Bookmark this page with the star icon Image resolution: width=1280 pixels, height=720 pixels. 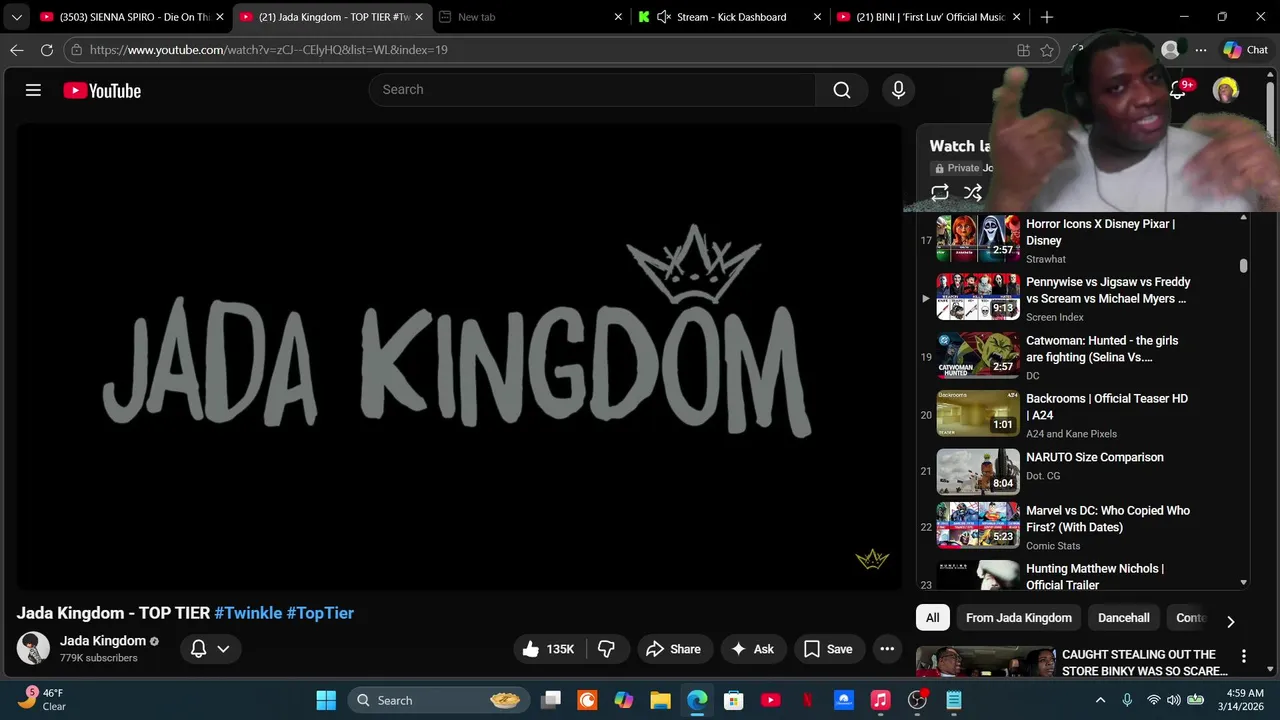pyautogui.click(x=1047, y=50)
